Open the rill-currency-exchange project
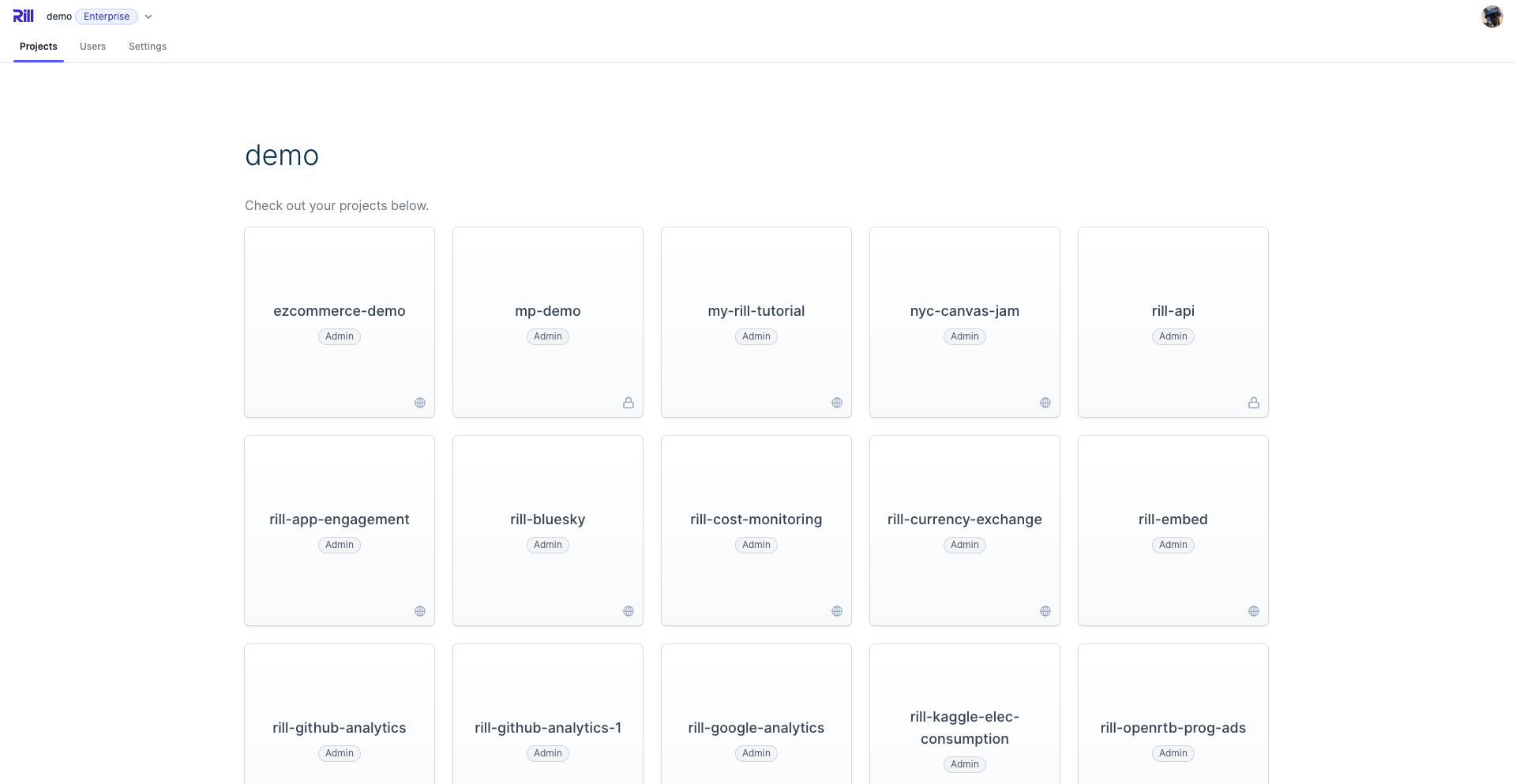 964,520
